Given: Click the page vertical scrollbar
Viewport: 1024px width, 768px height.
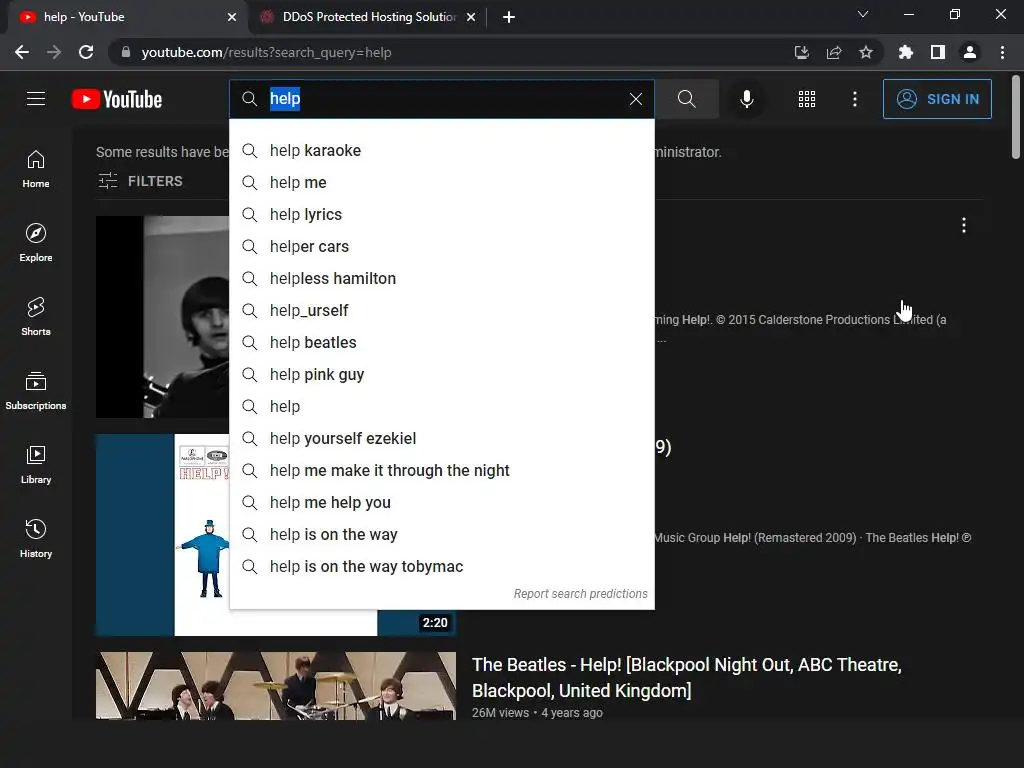Looking at the screenshot, I should (1016, 118).
